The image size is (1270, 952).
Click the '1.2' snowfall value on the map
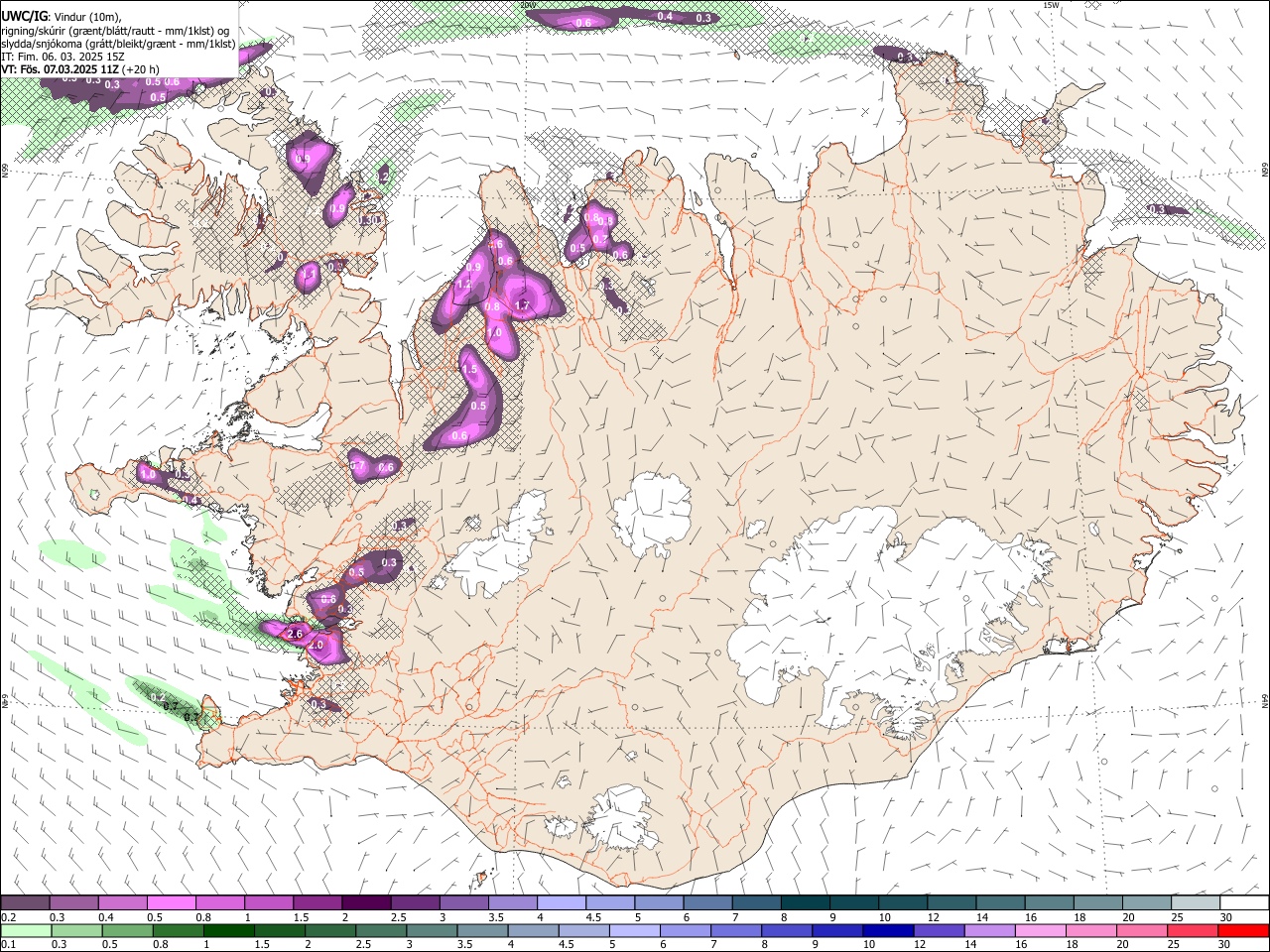click(x=463, y=284)
